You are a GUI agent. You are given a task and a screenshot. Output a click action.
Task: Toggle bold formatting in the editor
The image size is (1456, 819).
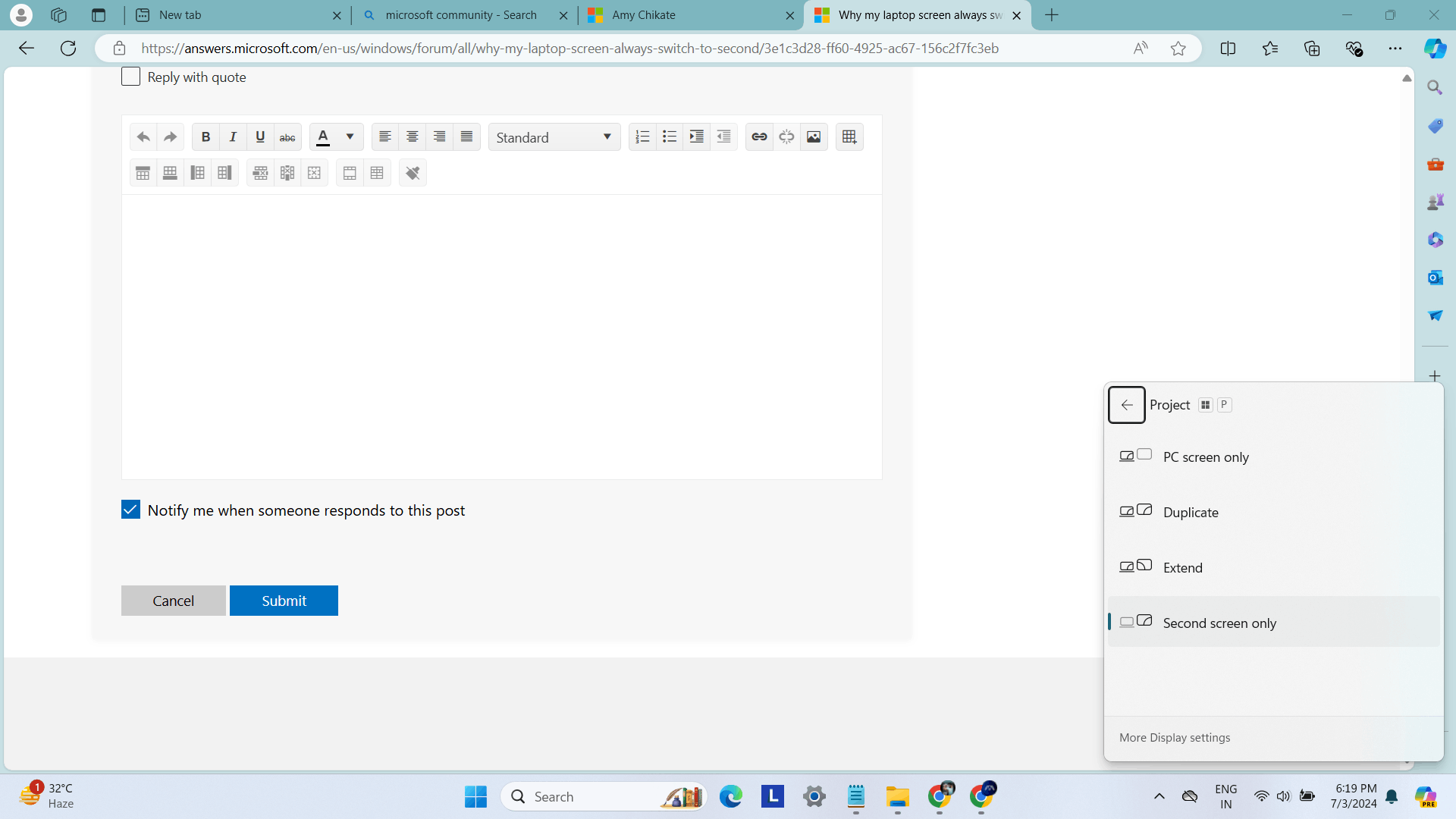[x=206, y=137]
